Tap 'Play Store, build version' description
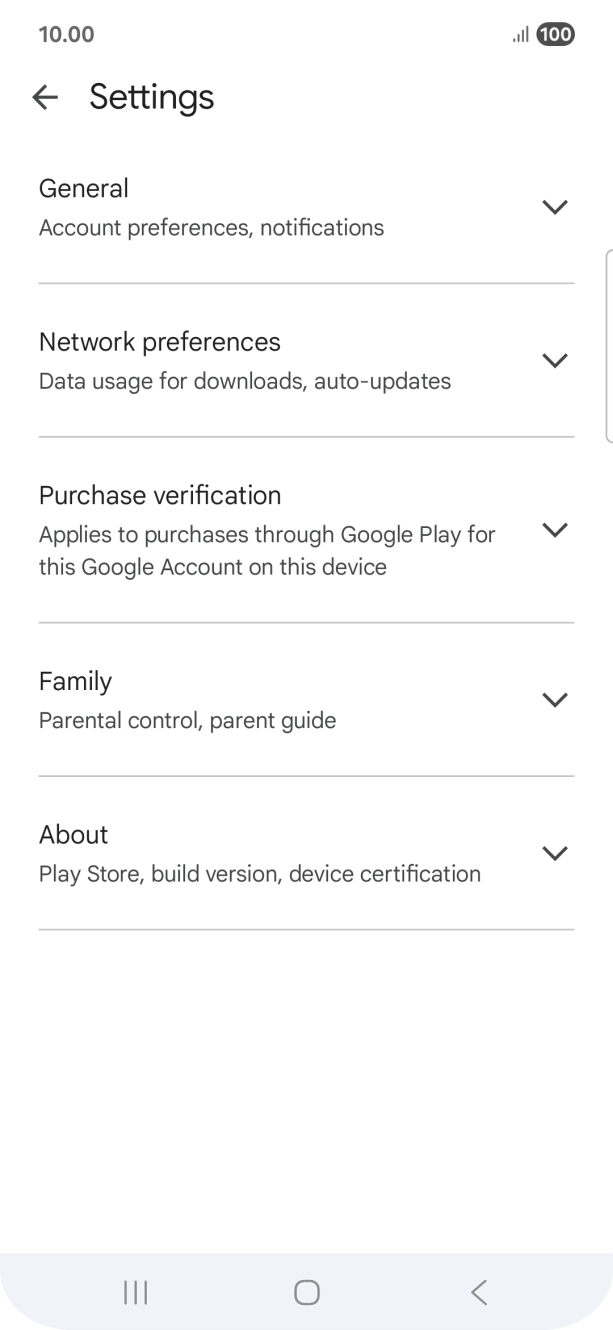Image resolution: width=613 pixels, height=1330 pixels. pos(259,874)
